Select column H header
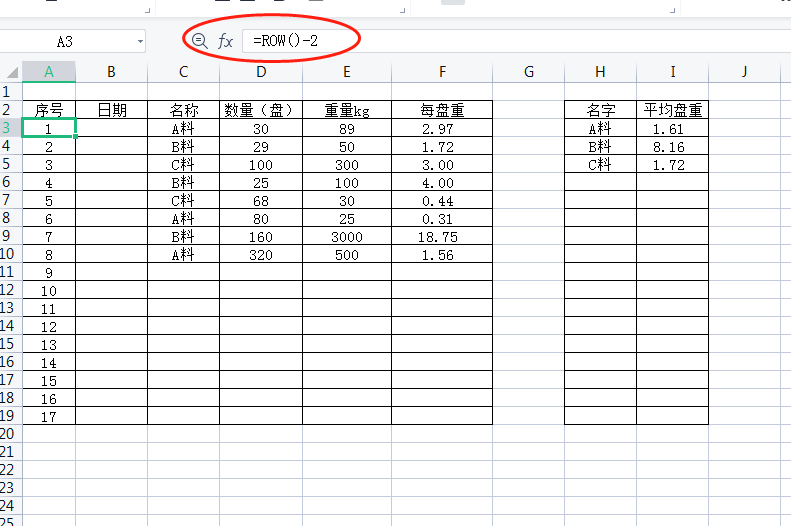 (x=600, y=72)
